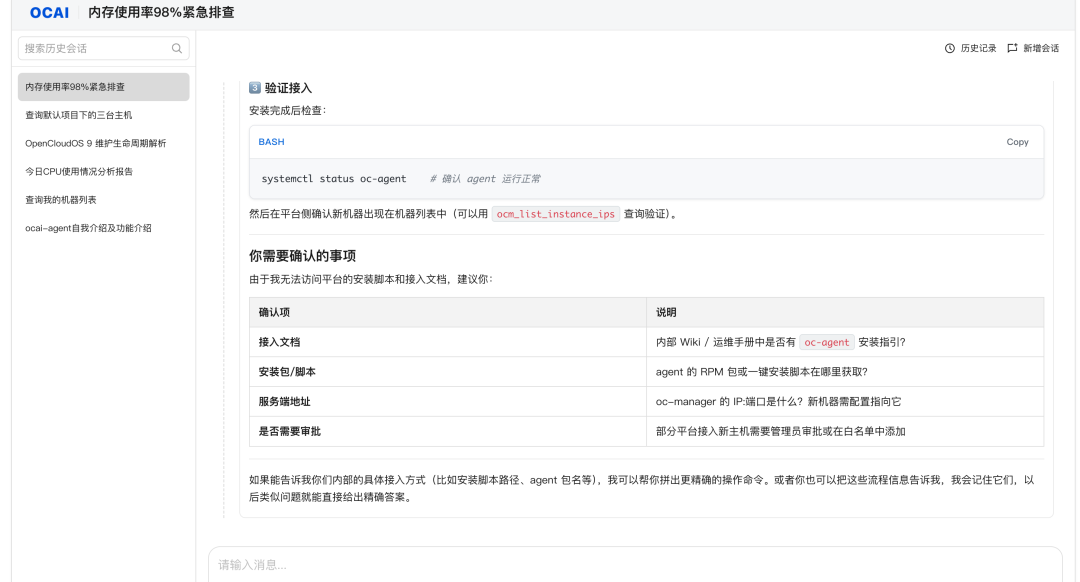Click the 安装包/脚本 table cell

[448, 372]
